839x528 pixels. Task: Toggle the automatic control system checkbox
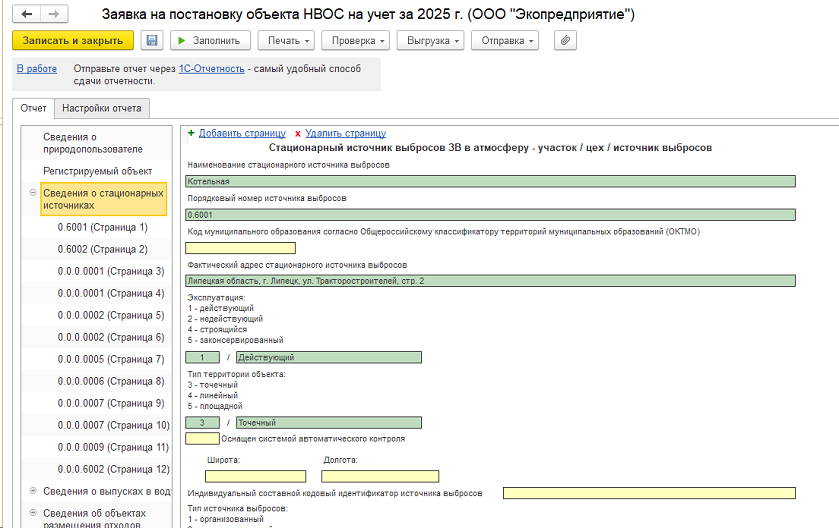202,438
